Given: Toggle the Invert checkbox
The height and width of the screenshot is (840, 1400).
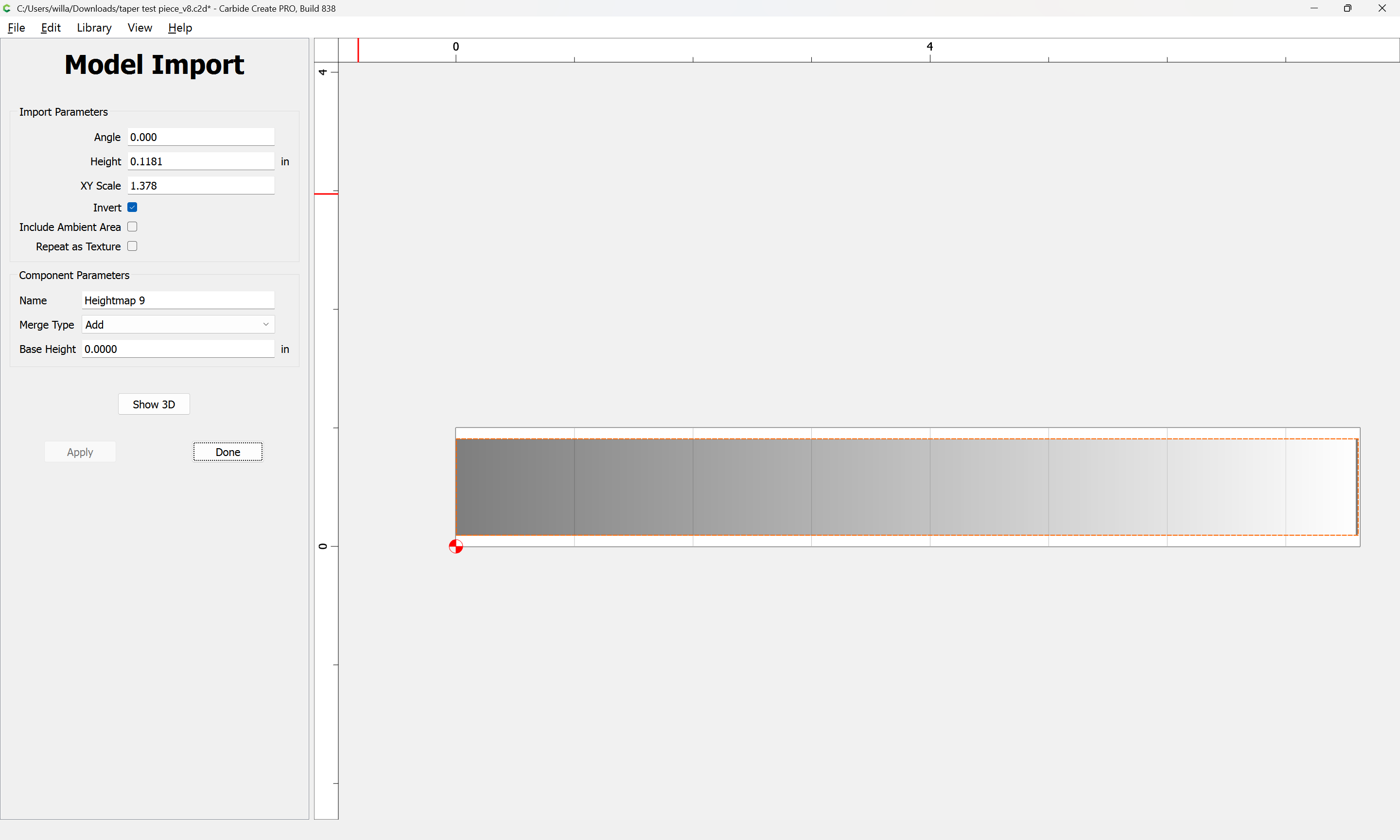Looking at the screenshot, I should [132, 207].
